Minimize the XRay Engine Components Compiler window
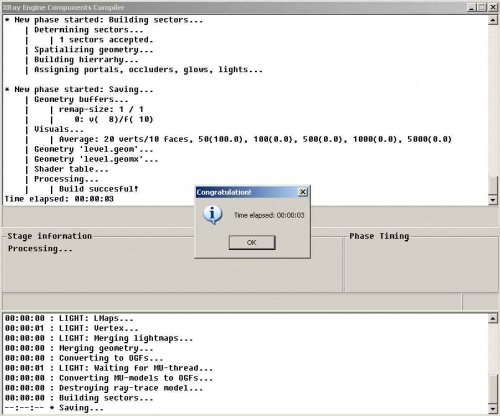The image size is (500, 416). (471, 7)
